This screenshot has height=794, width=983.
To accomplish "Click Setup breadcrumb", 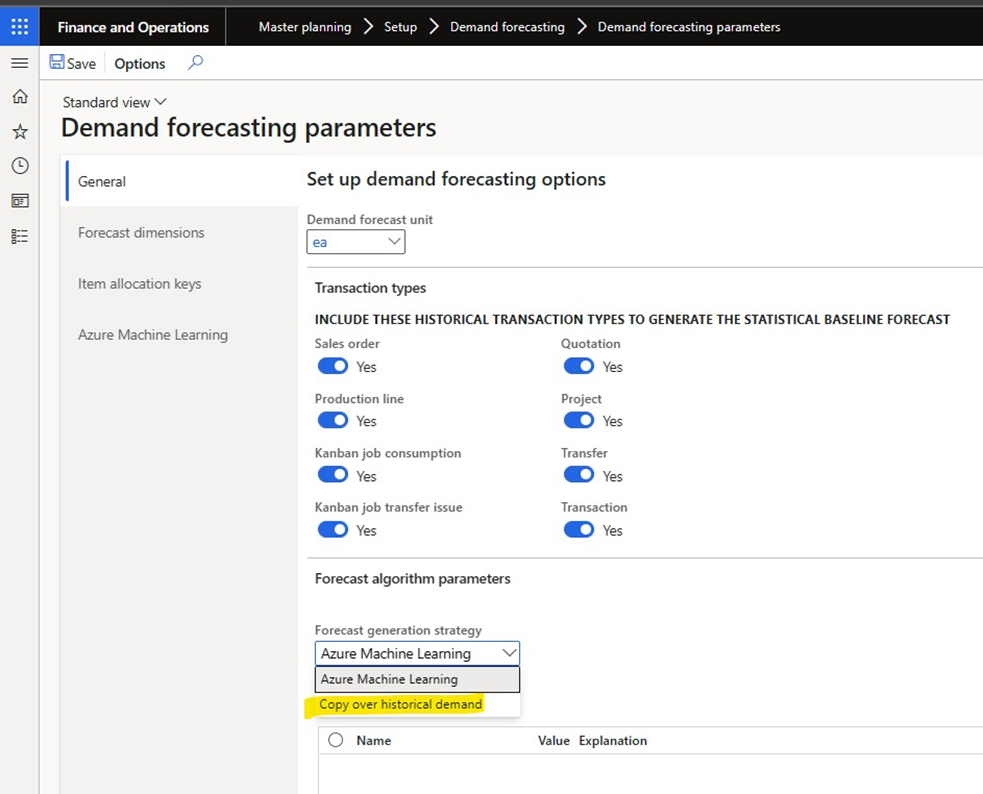I will 400,27.
